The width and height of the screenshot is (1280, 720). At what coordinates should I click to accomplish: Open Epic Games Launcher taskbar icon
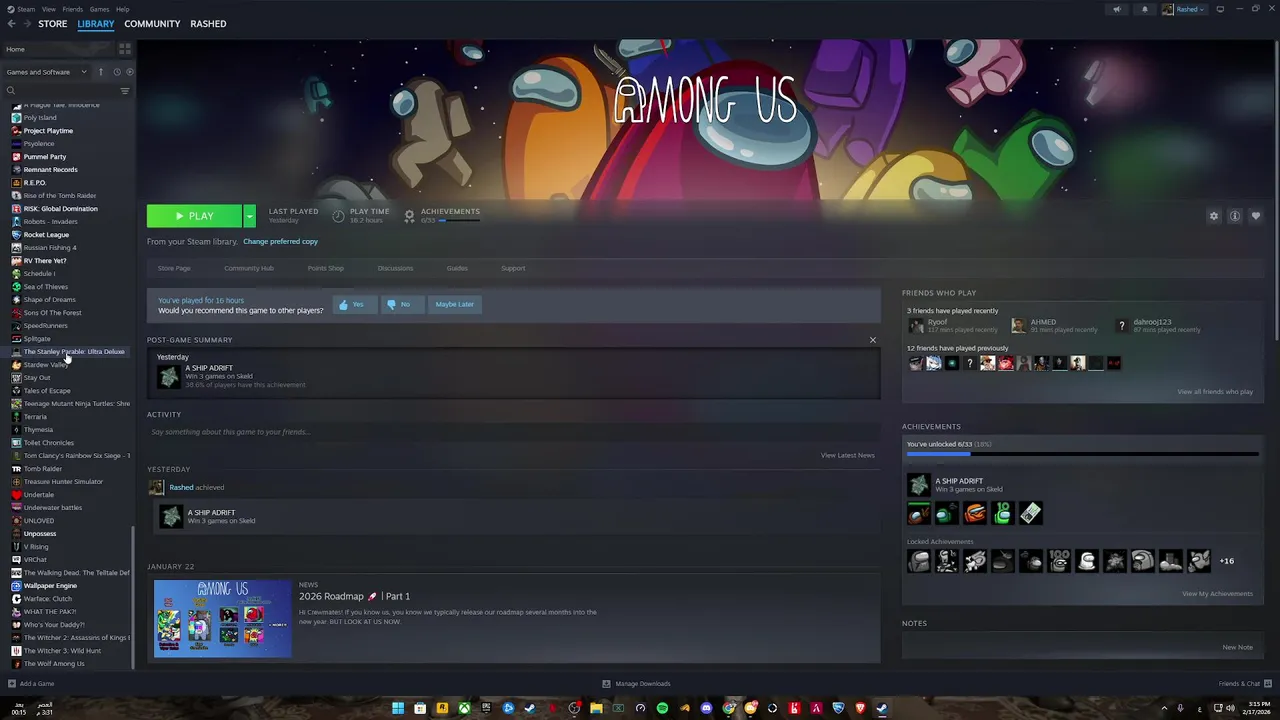click(x=486, y=708)
